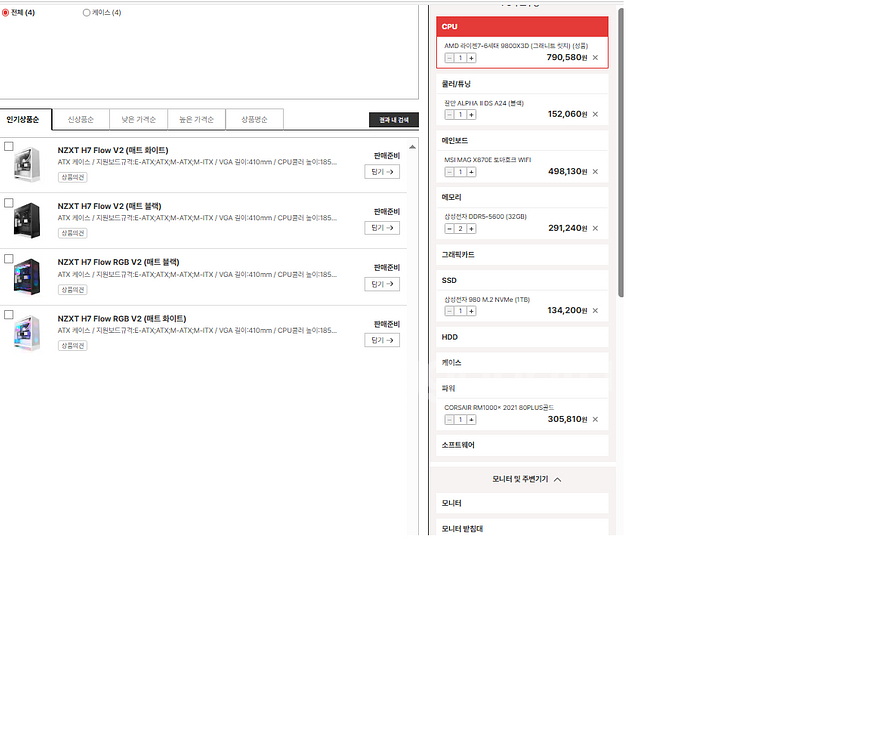Check the NZXT H7 Flow V2 (매트 블랙) checkbox
The height and width of the screenshot is (750, 870).
(9, 203)
